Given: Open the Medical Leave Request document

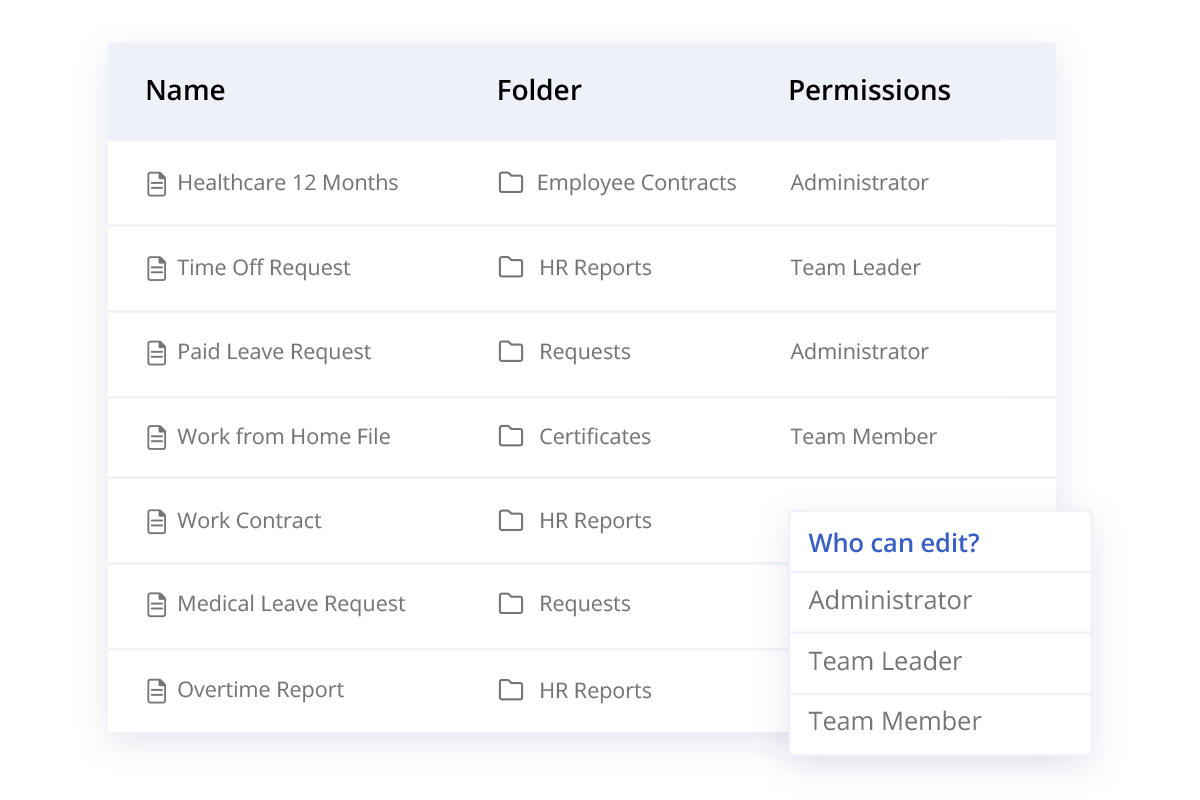Looking at the screenshot, I should coord(291,604).
